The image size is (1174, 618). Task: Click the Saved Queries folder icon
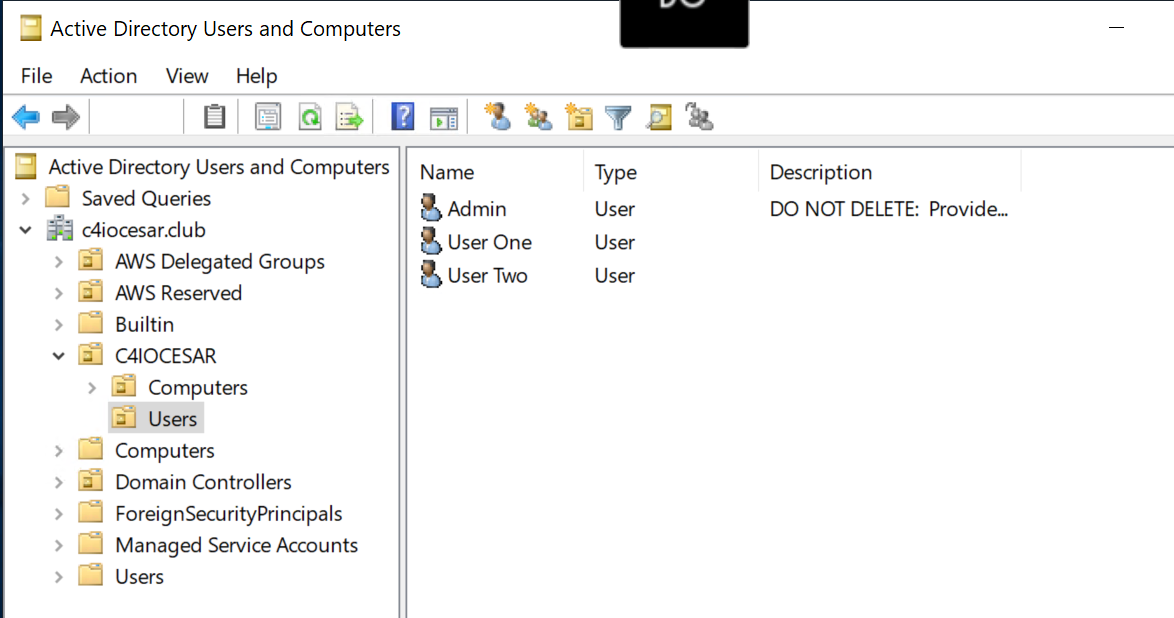58,198
